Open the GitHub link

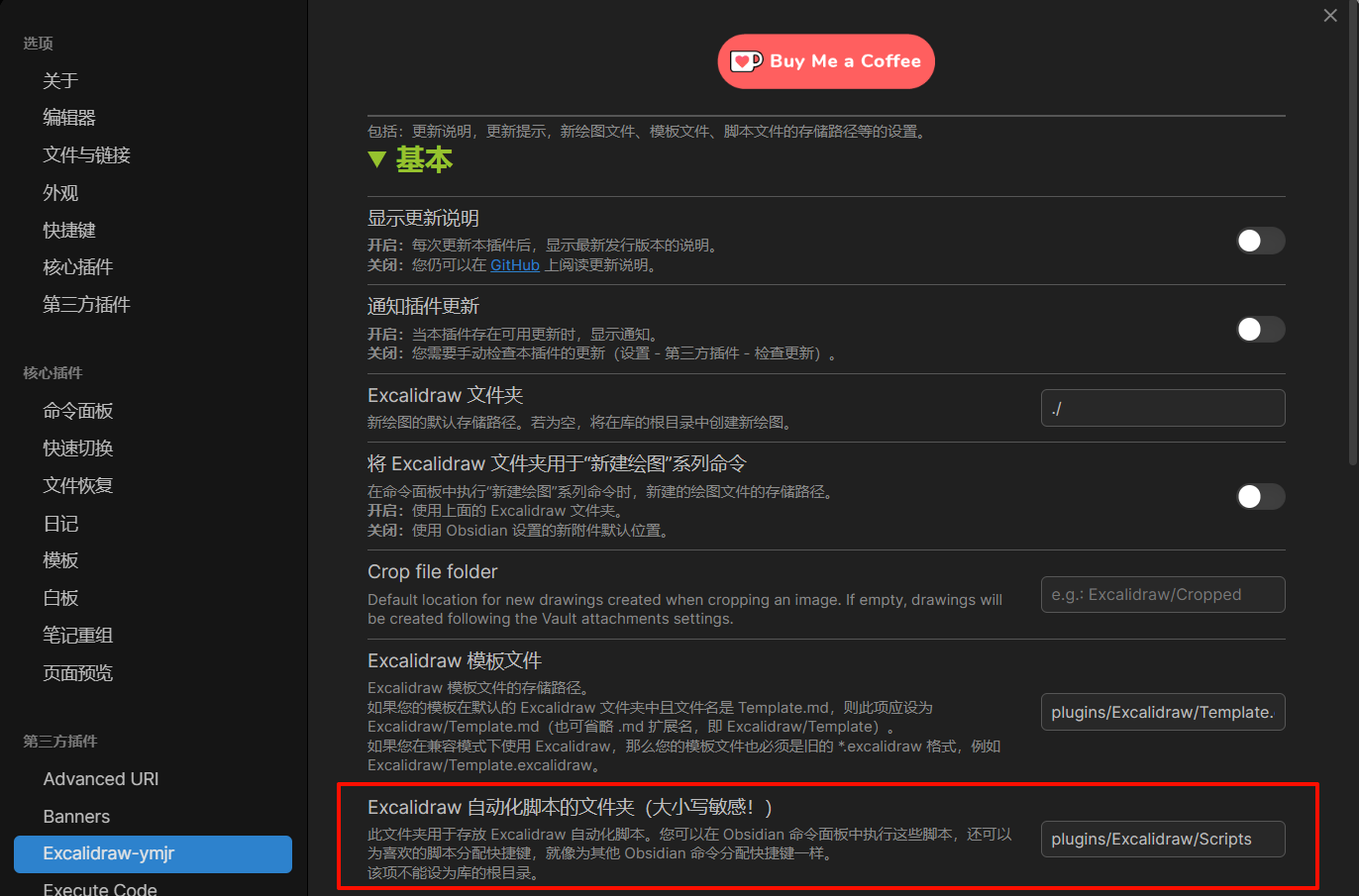(x=515, y=265)
